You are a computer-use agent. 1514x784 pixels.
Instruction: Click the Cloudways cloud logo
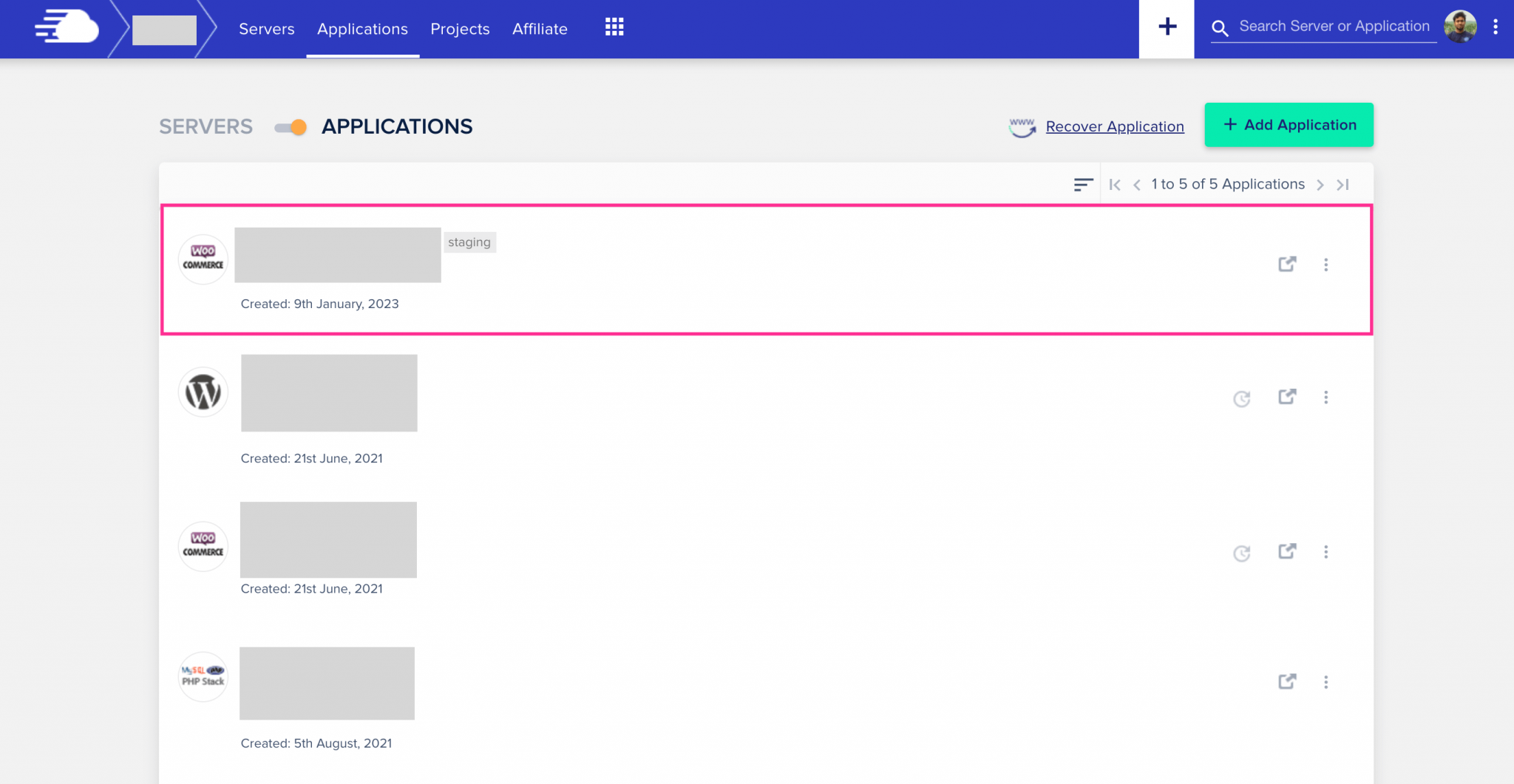(67, 27)
